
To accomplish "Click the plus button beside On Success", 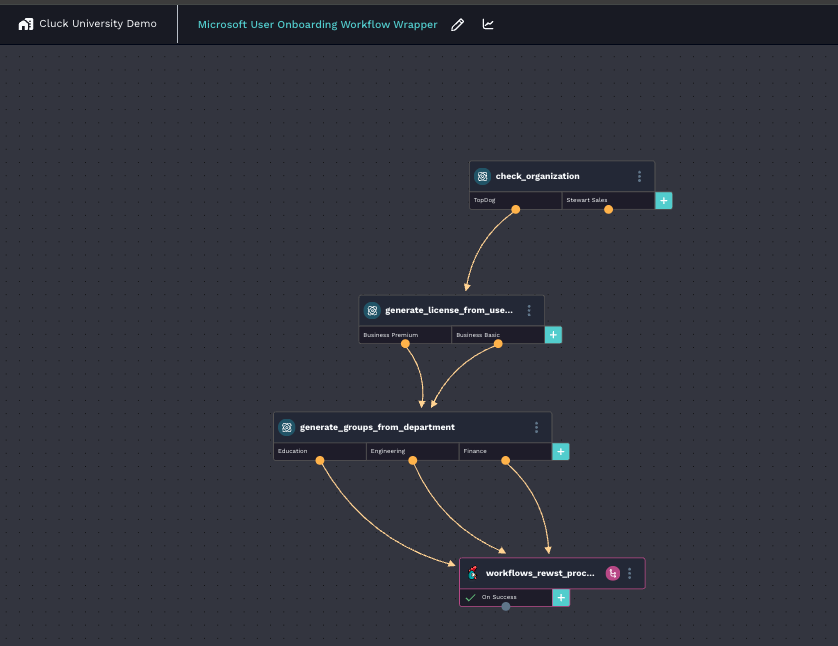I will pos(561,597).
